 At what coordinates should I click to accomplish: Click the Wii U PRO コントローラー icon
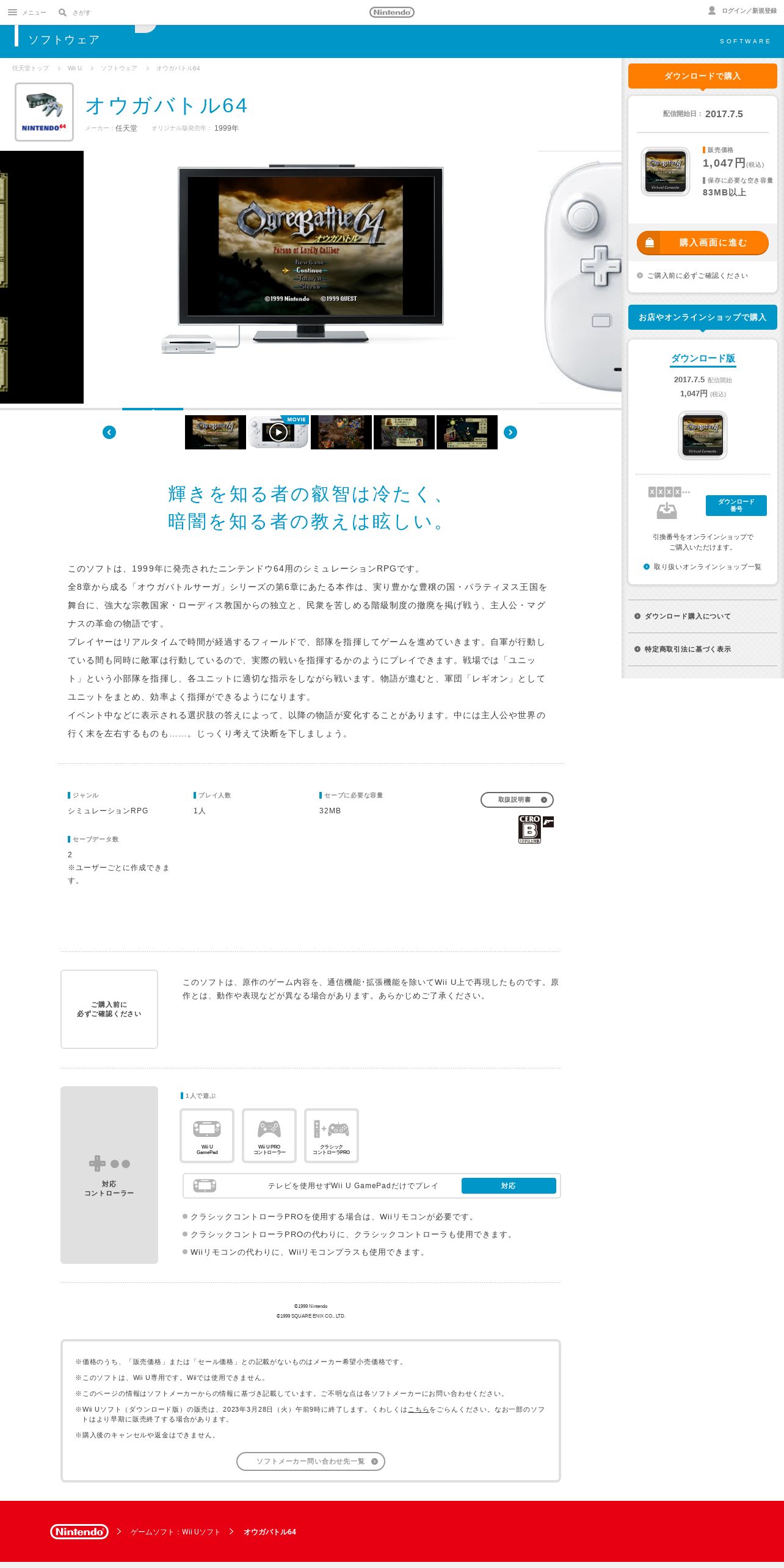269,1135
